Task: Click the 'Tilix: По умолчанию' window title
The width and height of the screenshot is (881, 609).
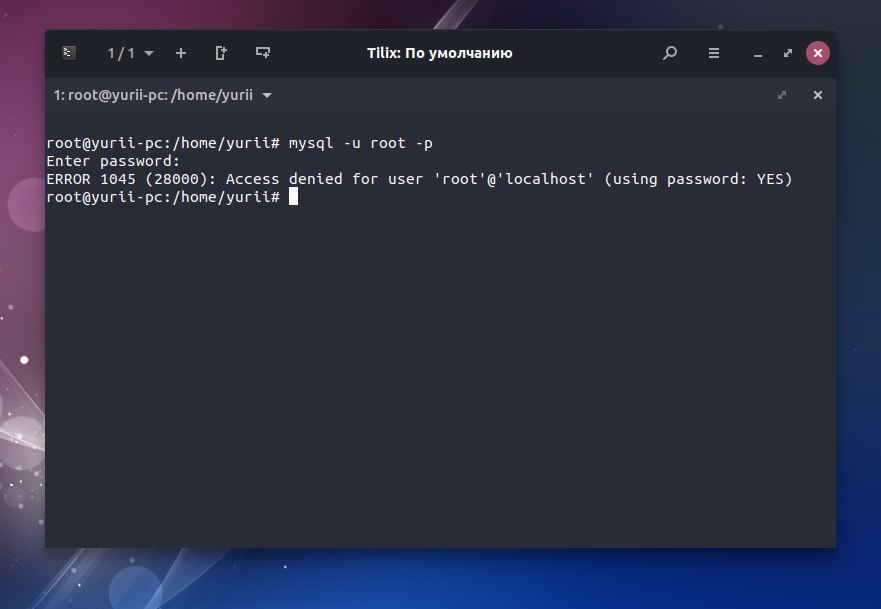Action: 439,53
